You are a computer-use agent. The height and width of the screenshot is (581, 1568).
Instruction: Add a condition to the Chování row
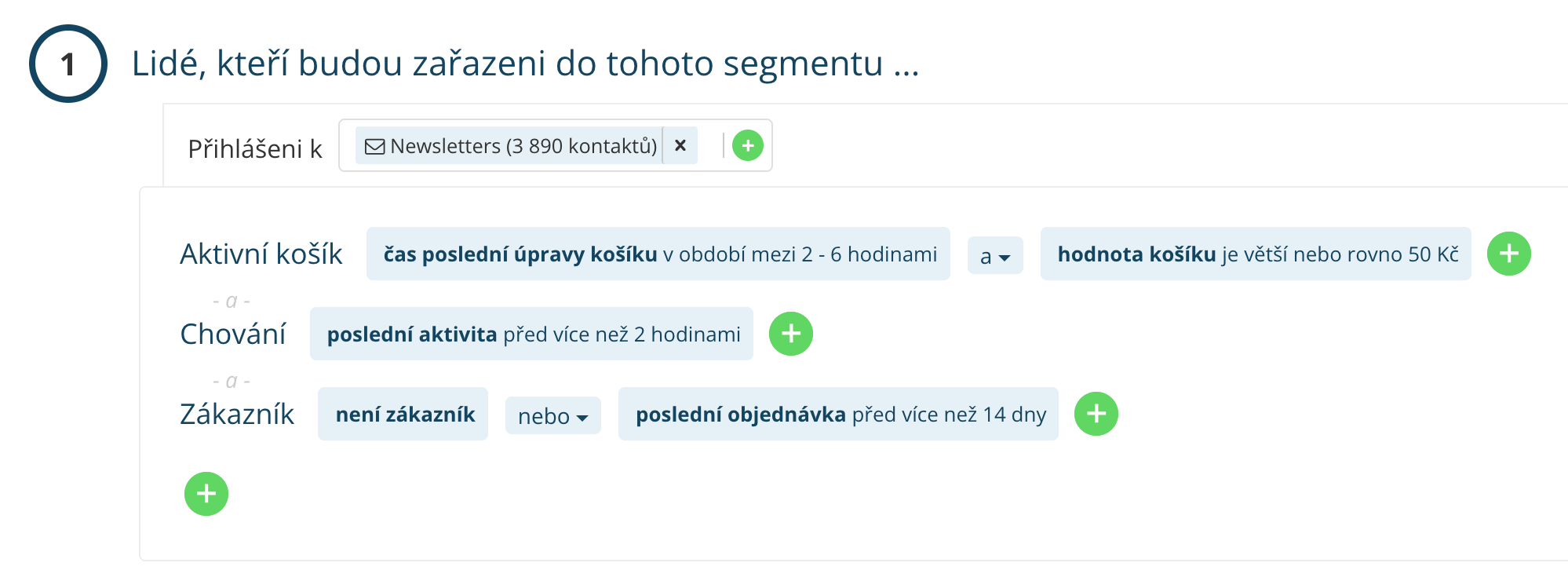[x=791, y=334]
